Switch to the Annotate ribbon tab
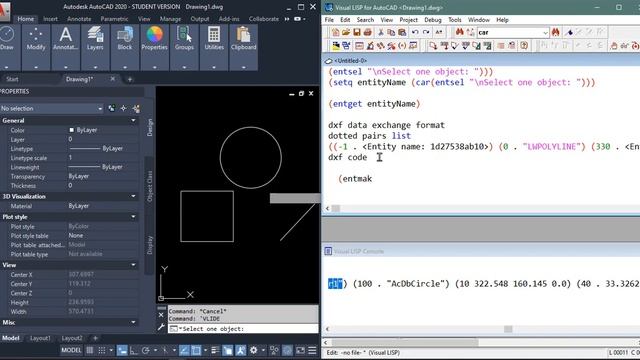The height and width of the screenshot is (360, 640). [79, 19]
